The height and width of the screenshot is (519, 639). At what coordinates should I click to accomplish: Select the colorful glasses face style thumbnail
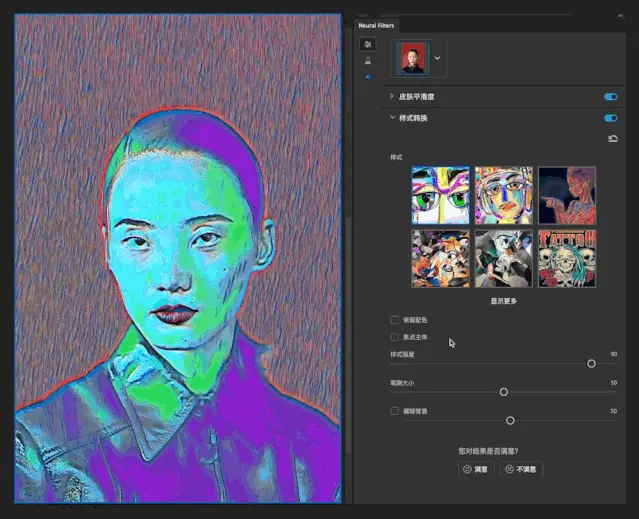click(504, 195)
